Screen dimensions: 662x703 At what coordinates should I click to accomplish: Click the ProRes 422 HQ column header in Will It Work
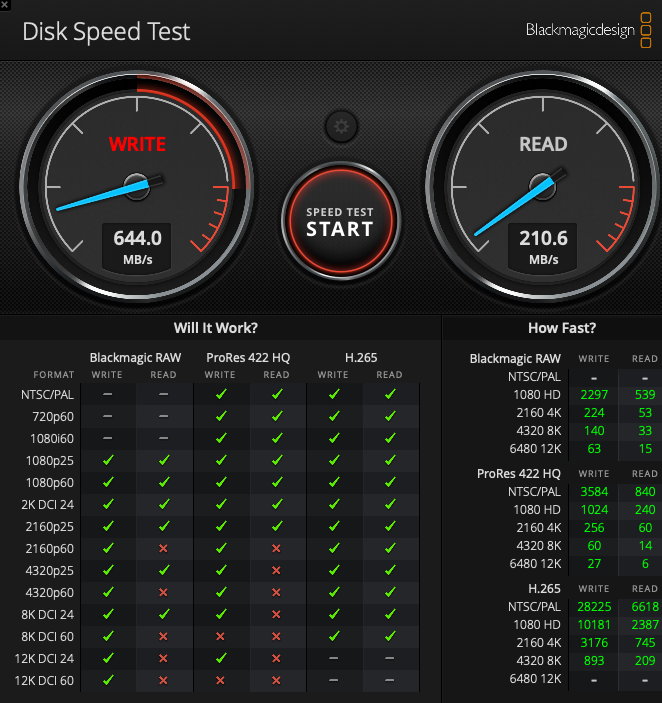(x=248, y=358)
